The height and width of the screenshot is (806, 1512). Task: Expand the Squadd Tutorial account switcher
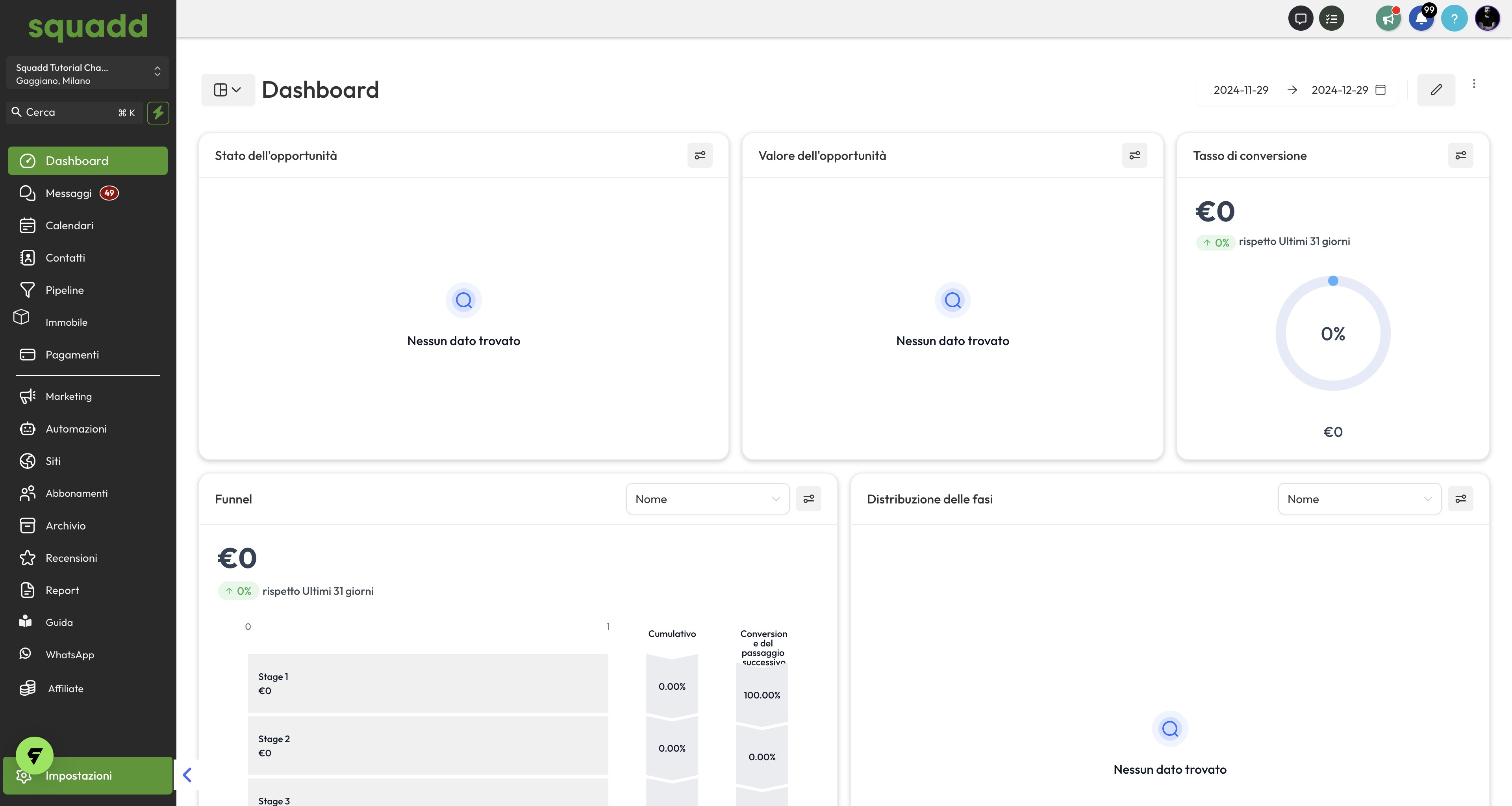[x=87, y=73]
